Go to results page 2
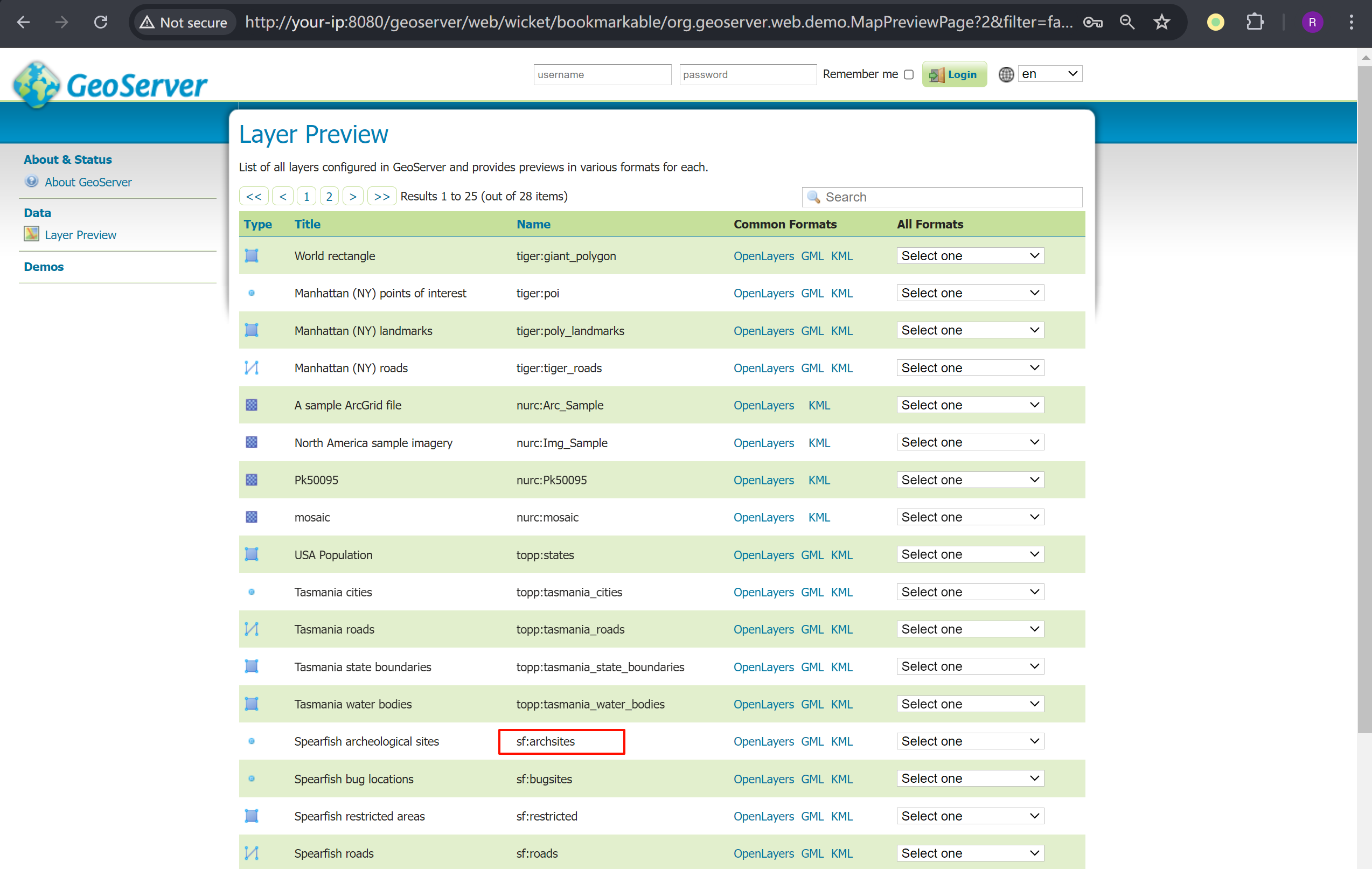The height and width of the screenshot is (869, 1372). pyautogui.click(x=329, y=197)
